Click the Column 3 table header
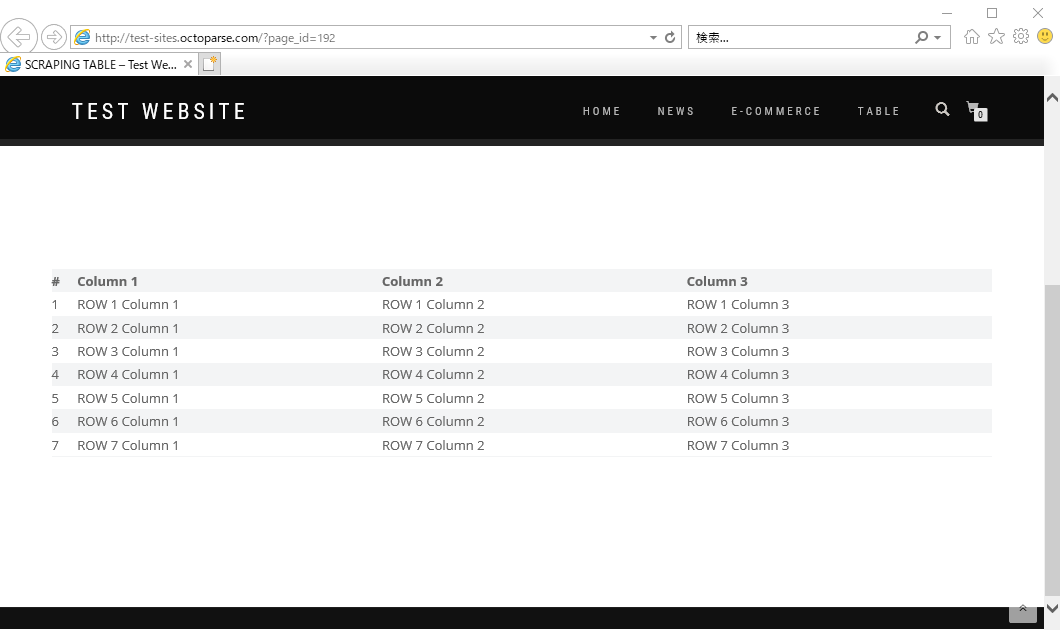1060x630 pixels. pos(717,281)
